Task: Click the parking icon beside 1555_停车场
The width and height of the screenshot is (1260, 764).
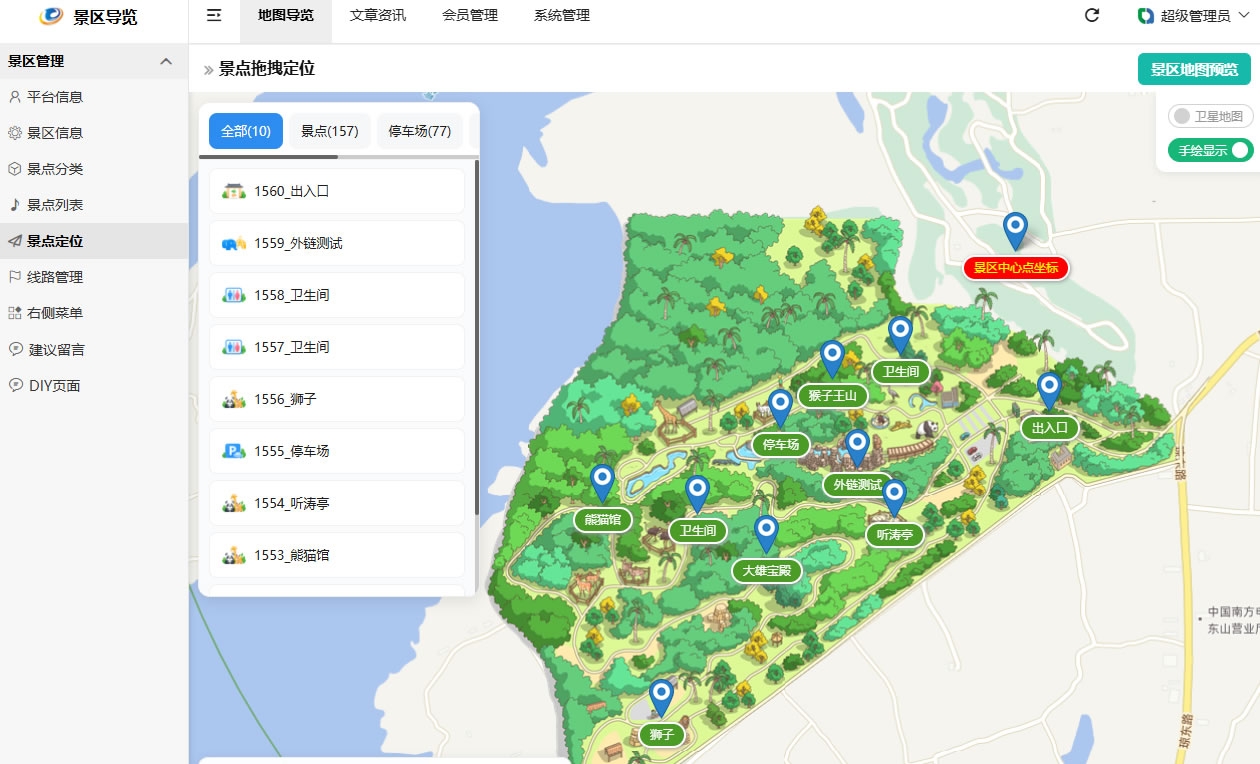Action: 234,451
